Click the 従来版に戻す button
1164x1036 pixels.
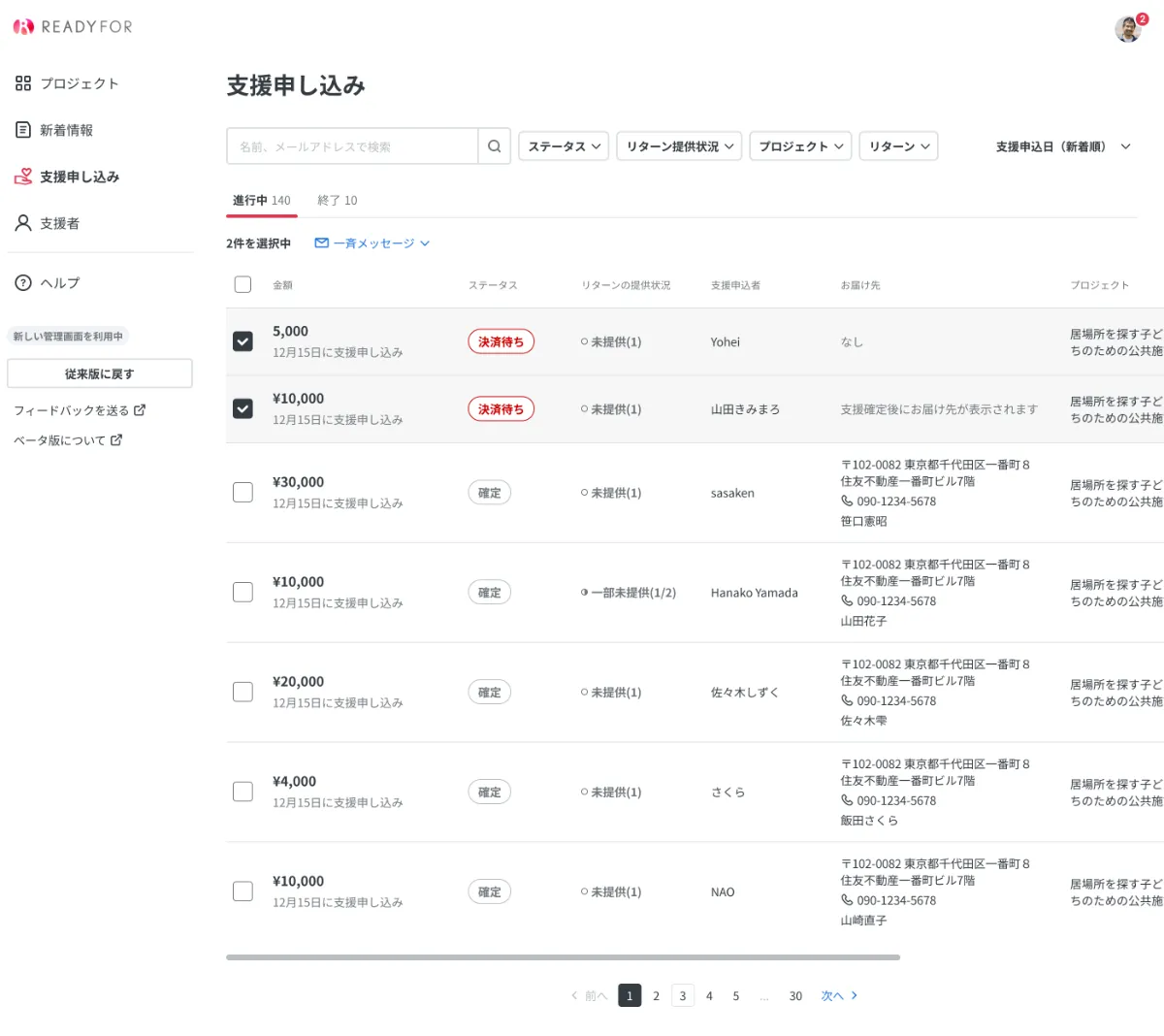pos(100,372)
